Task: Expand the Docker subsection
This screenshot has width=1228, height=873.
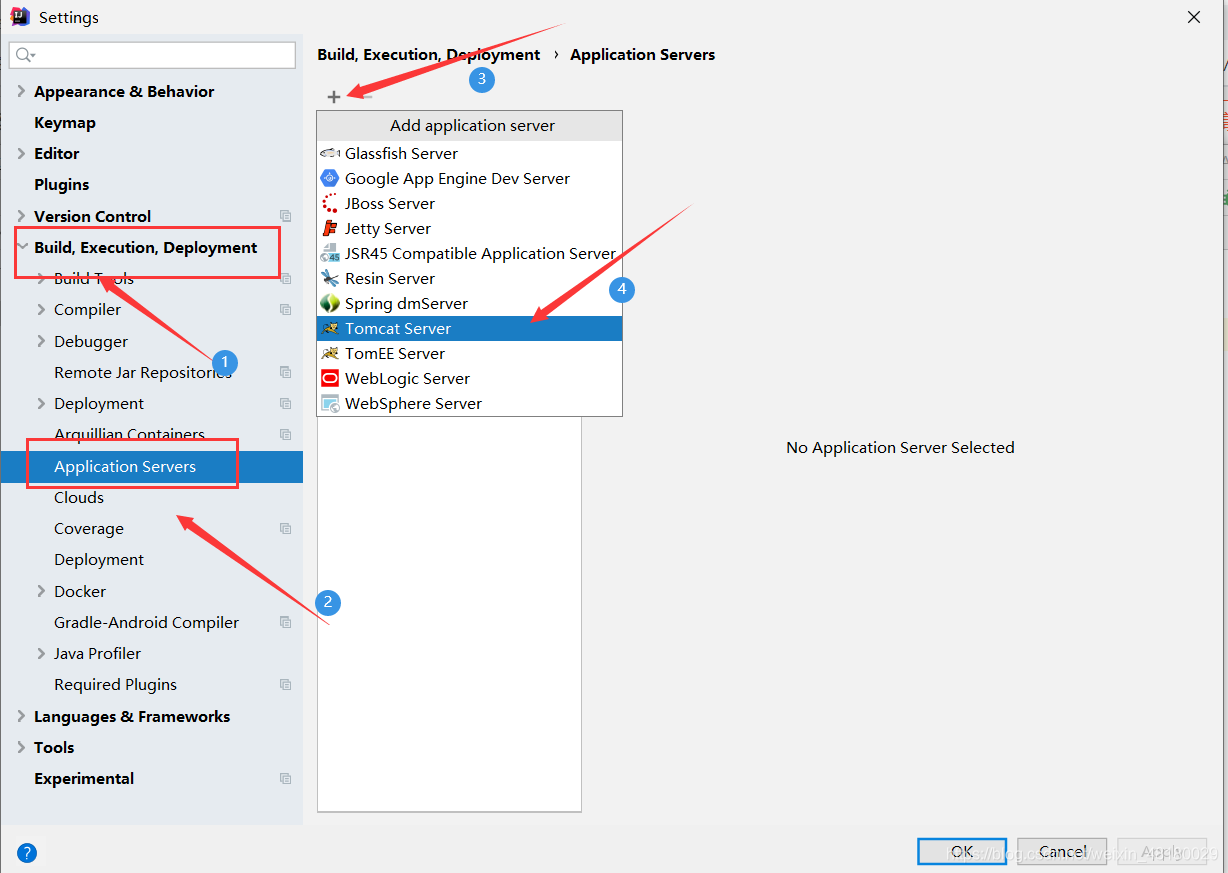Action: click(41, 591)
